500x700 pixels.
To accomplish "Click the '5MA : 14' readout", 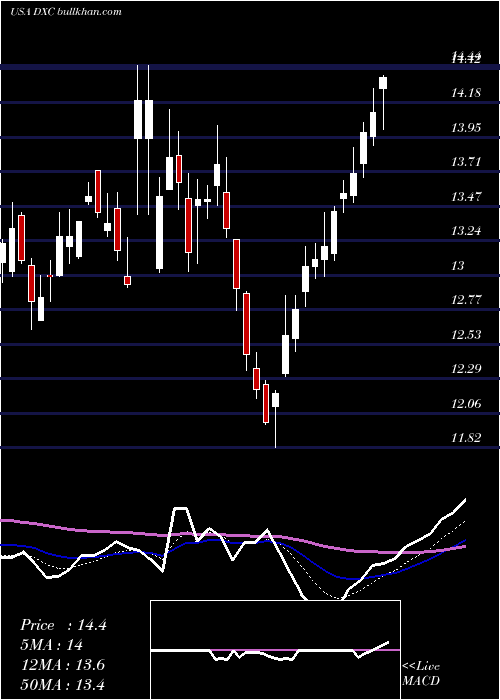I will (51, 645).
